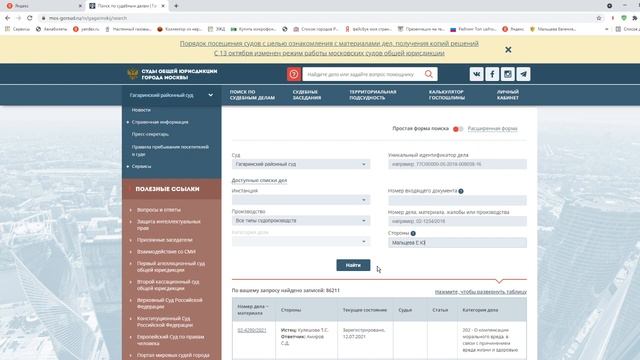Image resolution: width=640 pixels, height=360 pixels.
Task: Click the info icon next to Стороны
Action: point(413,233)
